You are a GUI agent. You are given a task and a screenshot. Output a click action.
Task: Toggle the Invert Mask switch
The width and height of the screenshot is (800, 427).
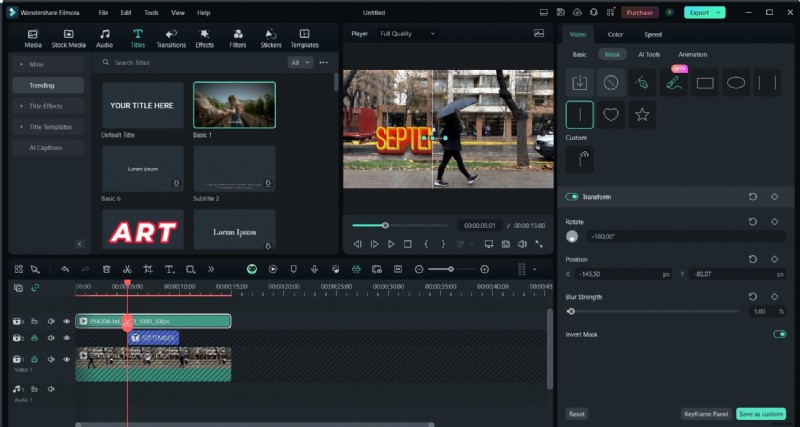(x=779, y=334)
